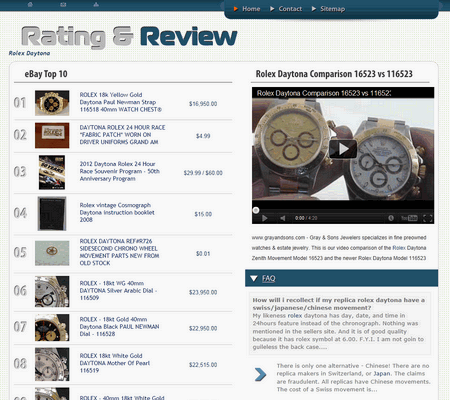Open thumbnail of item 05 chrono wheel
Viewport: 450px width, 400px height.
tap(52, 253)
